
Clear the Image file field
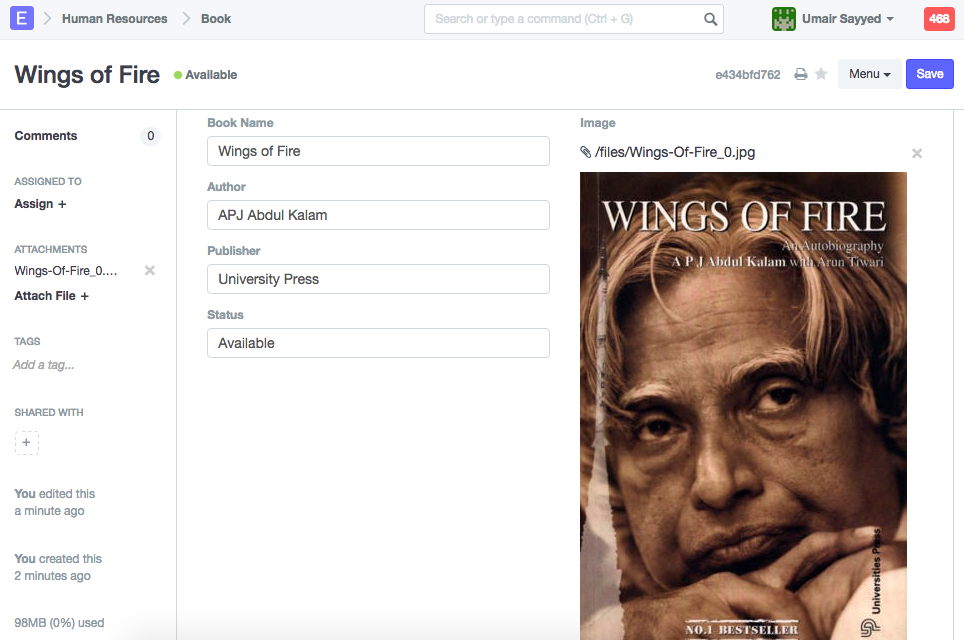pos(917,153)
